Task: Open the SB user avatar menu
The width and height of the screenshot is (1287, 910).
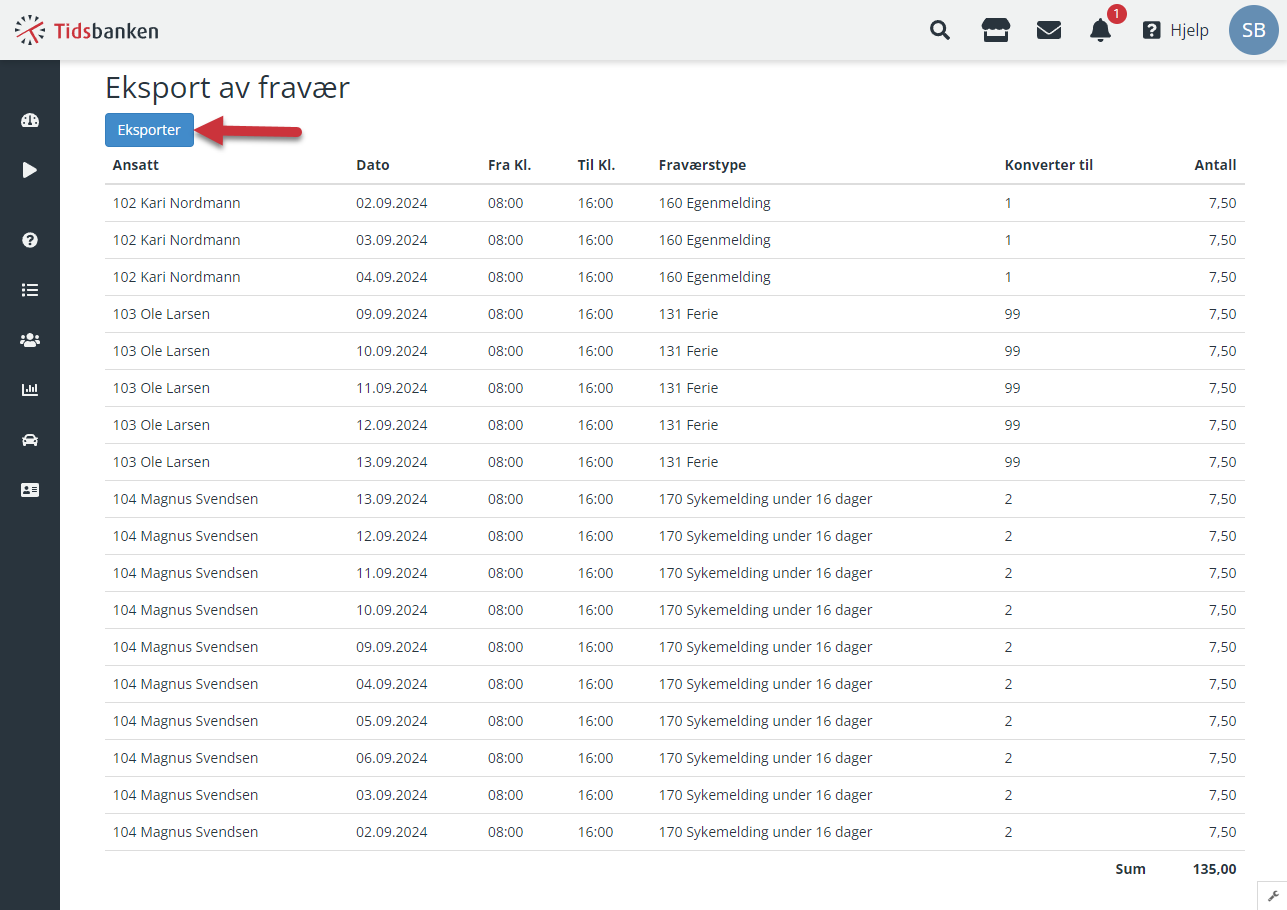Action: pyautogui.click(x=1254, y=30)
